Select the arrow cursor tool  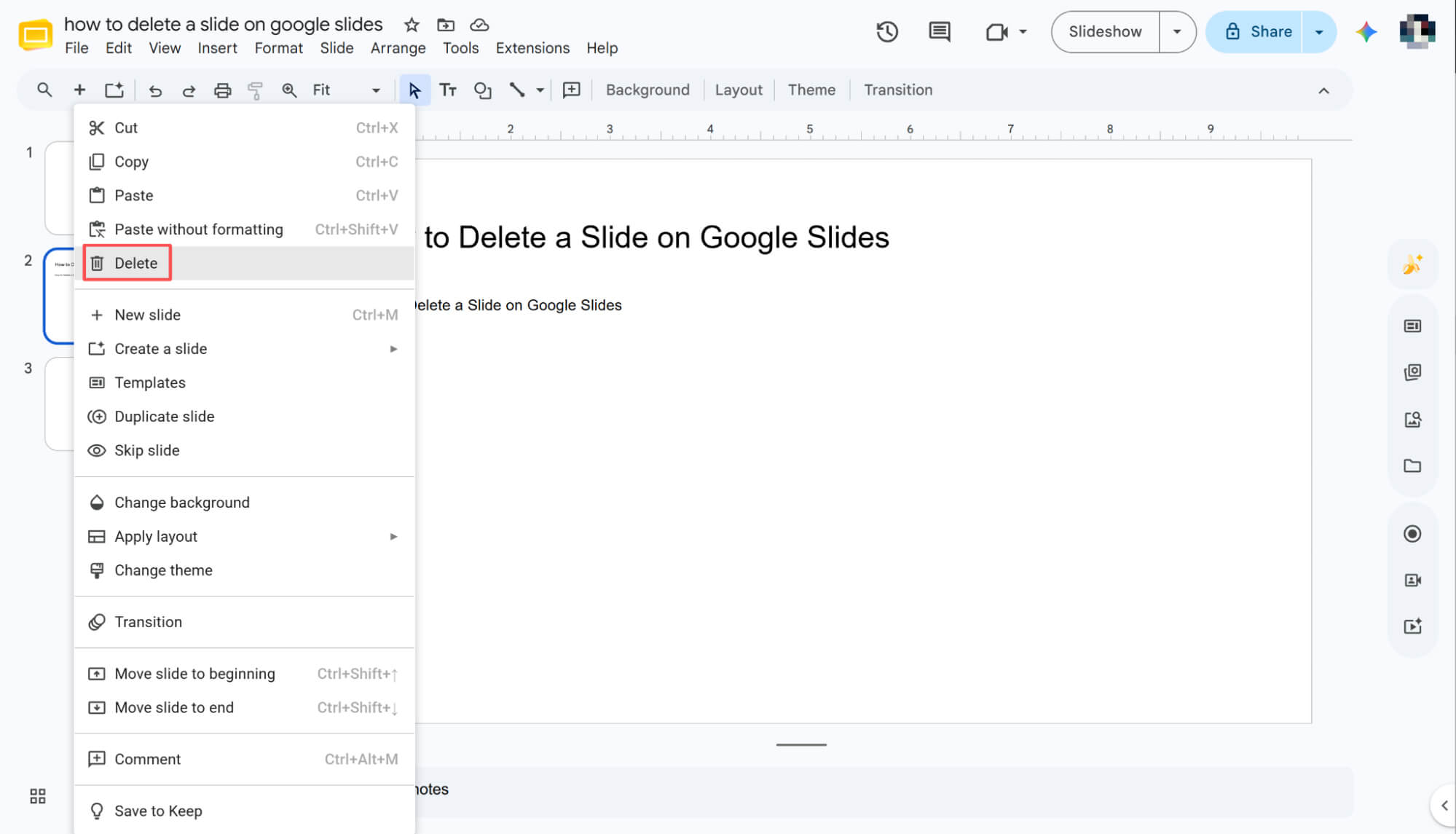(x=414, y=90)
